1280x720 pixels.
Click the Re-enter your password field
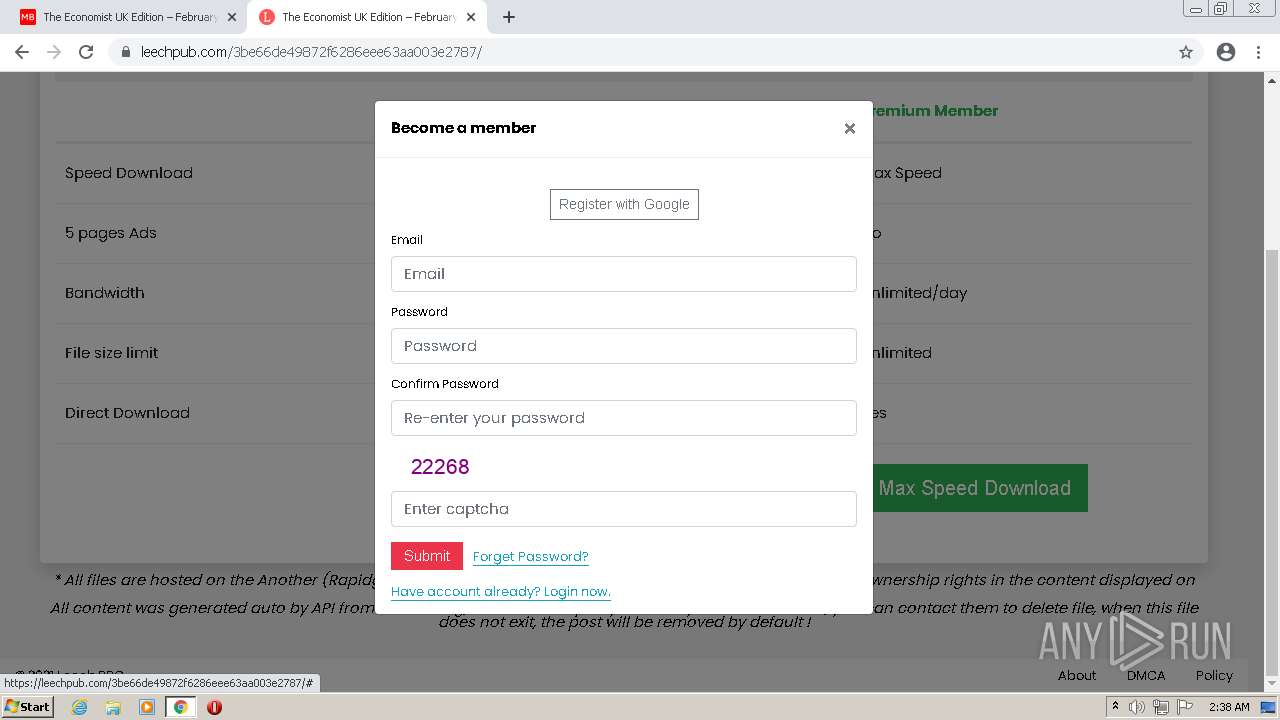(624, 418)
